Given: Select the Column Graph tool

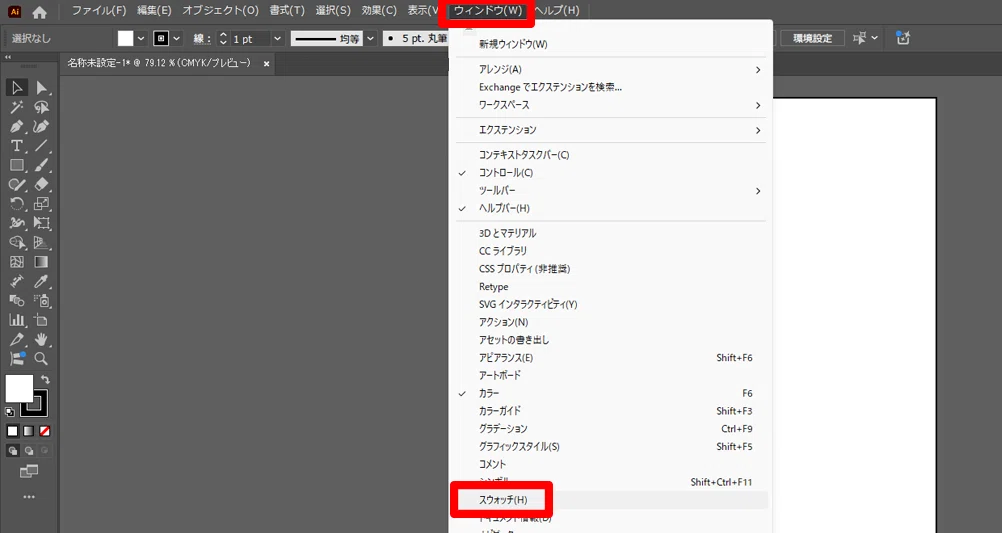Looking at the screenshot, I should tap(17, 320).
